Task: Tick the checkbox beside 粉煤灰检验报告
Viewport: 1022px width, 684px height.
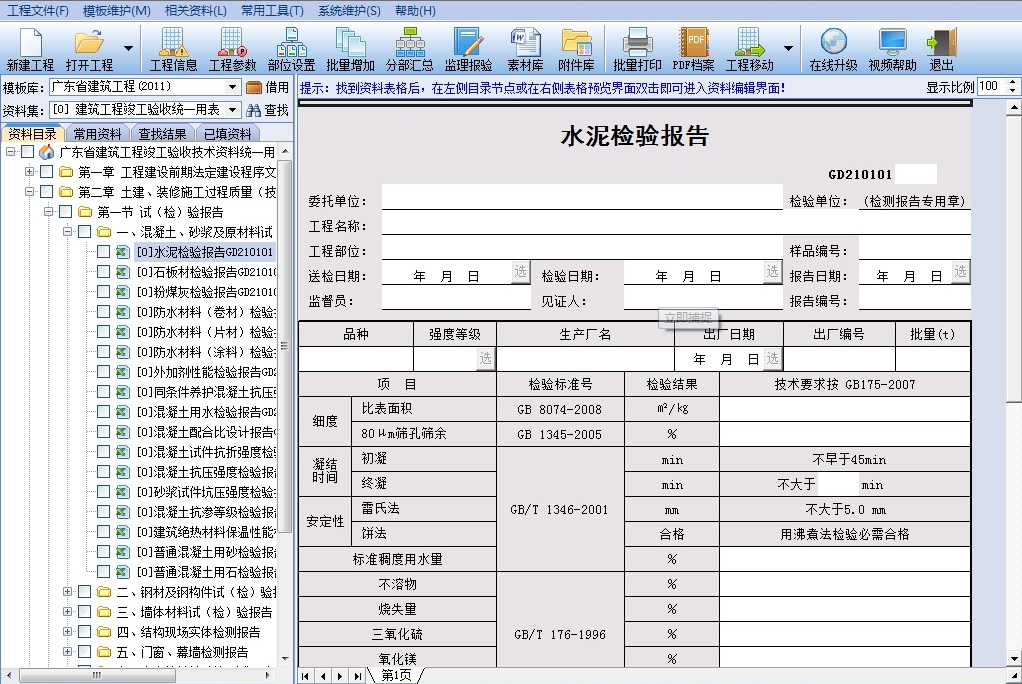Action: click(103, 291)
